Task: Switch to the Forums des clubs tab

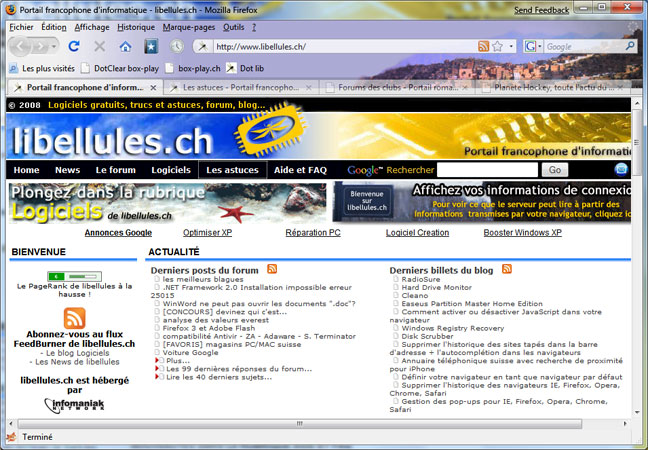Action: 398,88
